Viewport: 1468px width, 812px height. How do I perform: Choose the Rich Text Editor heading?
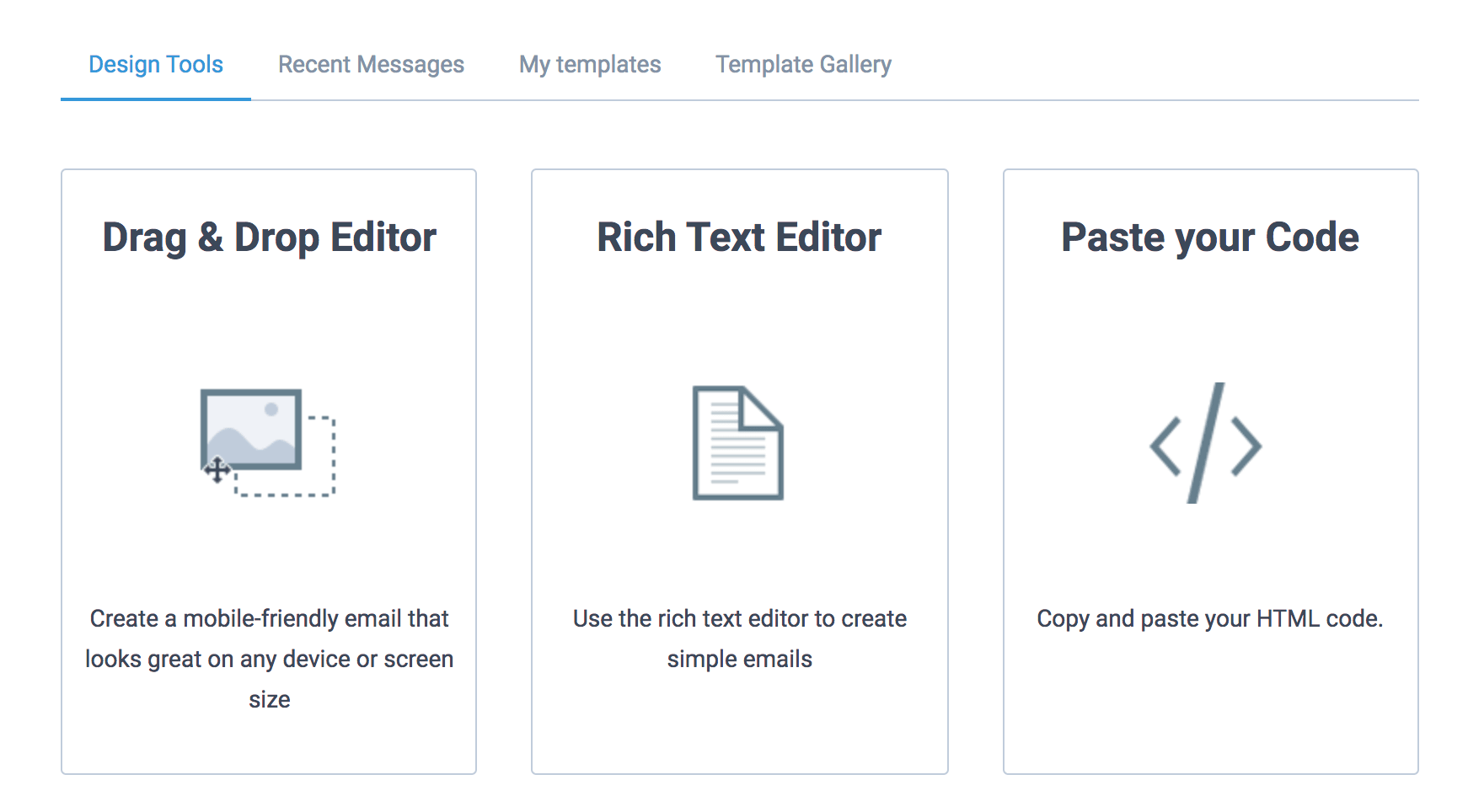pyautogui.click(x=739, y=238)
